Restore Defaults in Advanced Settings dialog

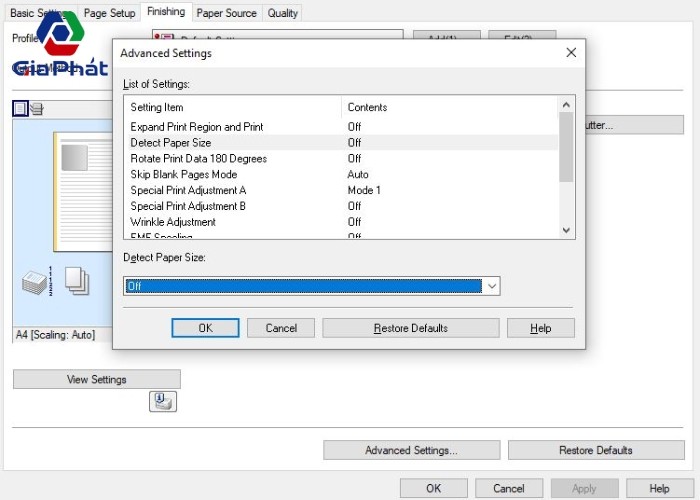[411, 328]
